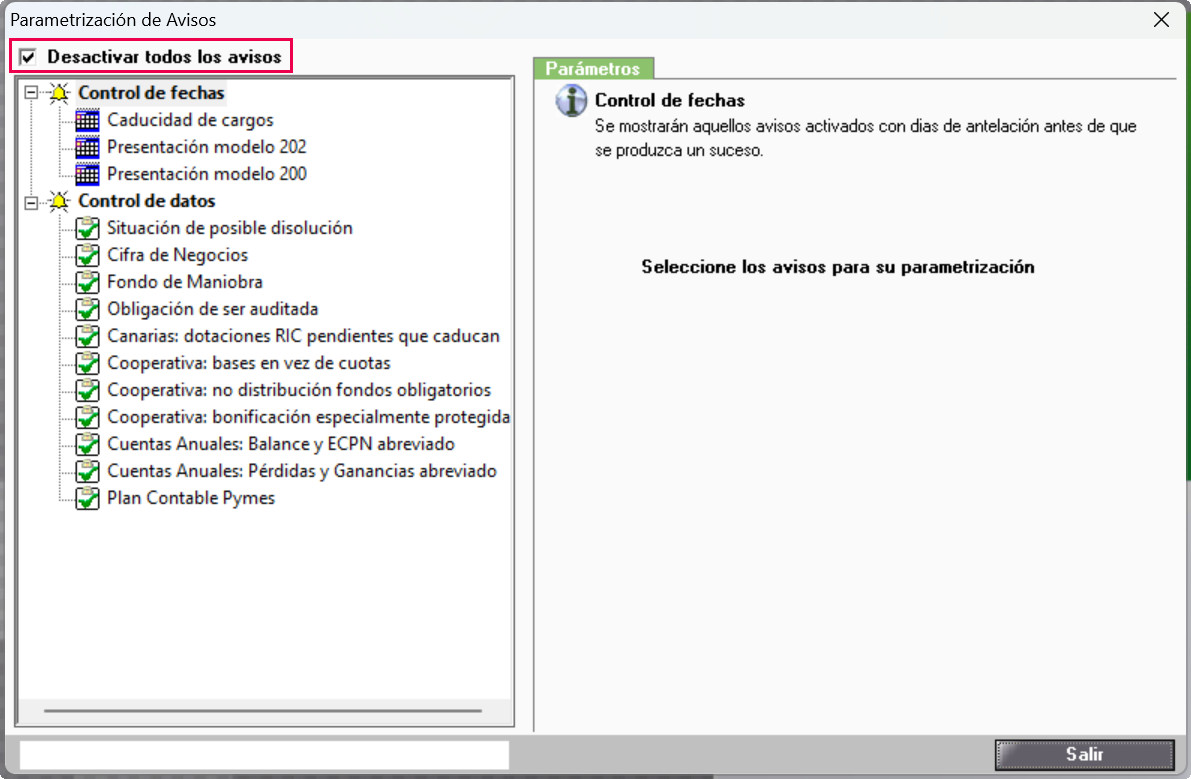Screen dimensions: 1191x779
Task: Click the bell icon beside Control de fechas
Action: coord(59,93)
